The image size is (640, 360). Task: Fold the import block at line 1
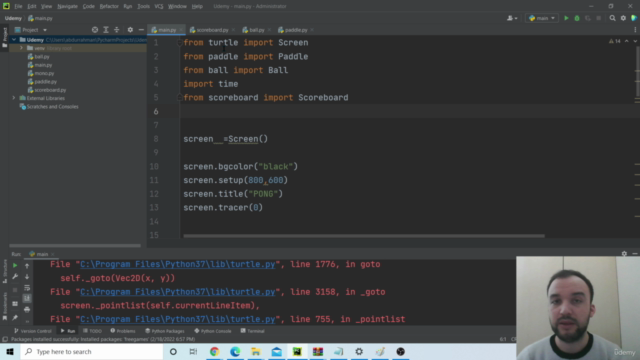coord(179,42)
